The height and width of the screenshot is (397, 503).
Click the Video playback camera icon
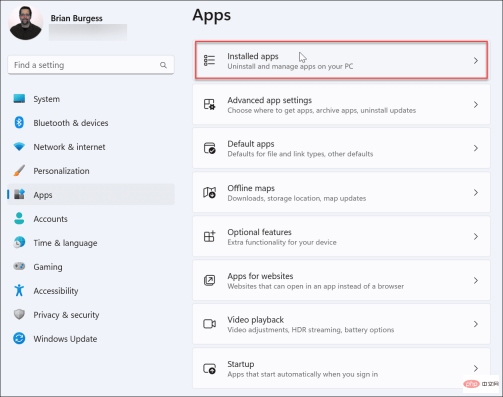209,324
